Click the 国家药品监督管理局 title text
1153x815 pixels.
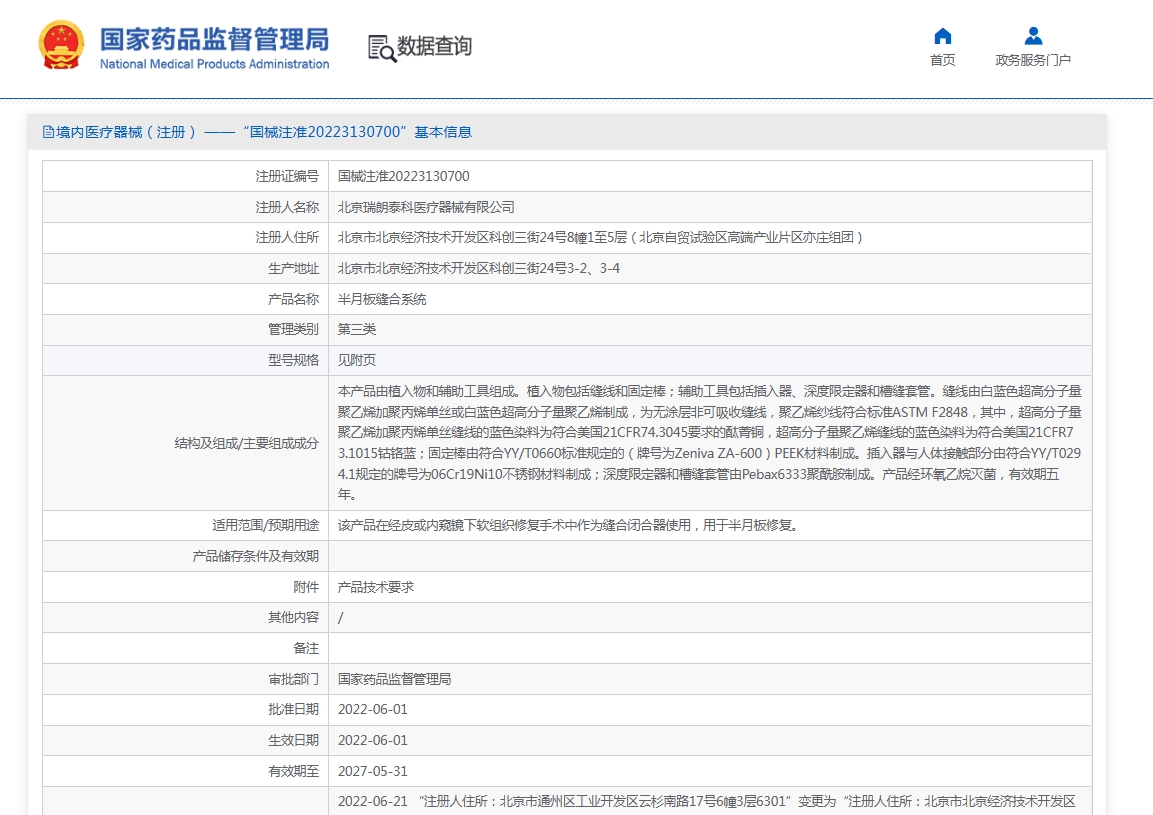coord(215,40)
